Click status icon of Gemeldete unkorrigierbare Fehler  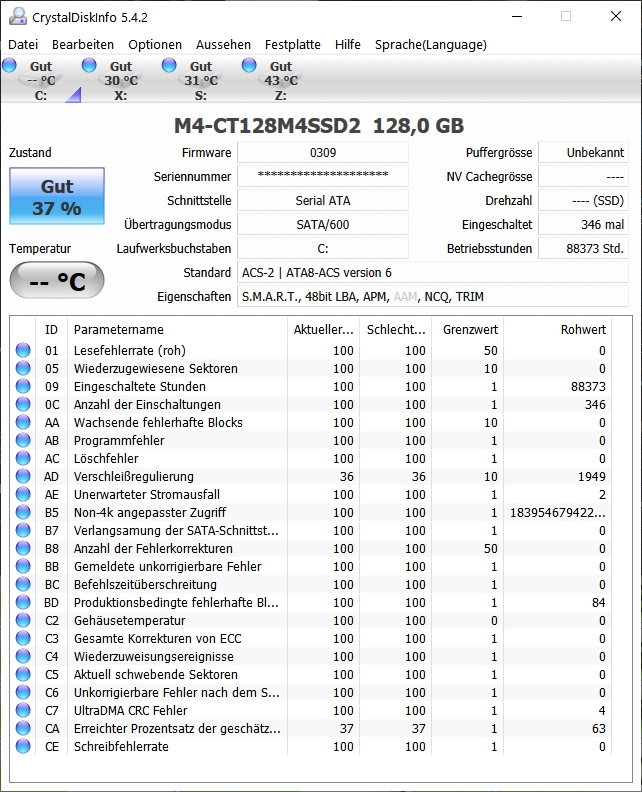(x=23, y=566)
